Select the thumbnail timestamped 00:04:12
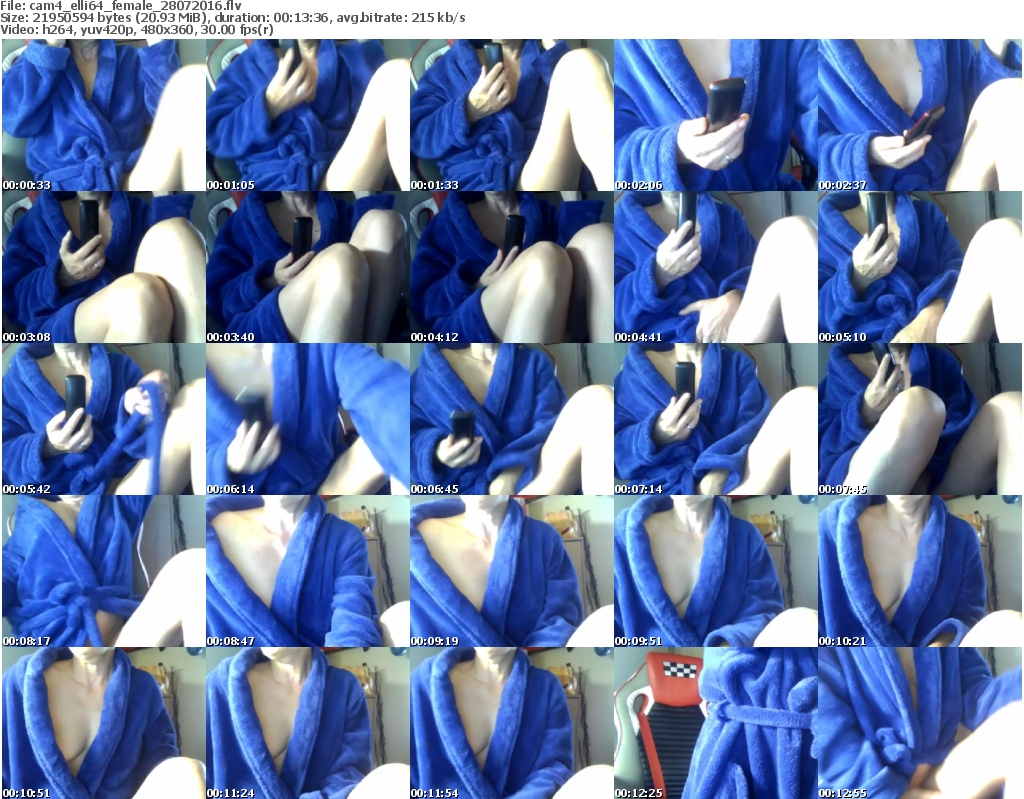 point(512,267)
